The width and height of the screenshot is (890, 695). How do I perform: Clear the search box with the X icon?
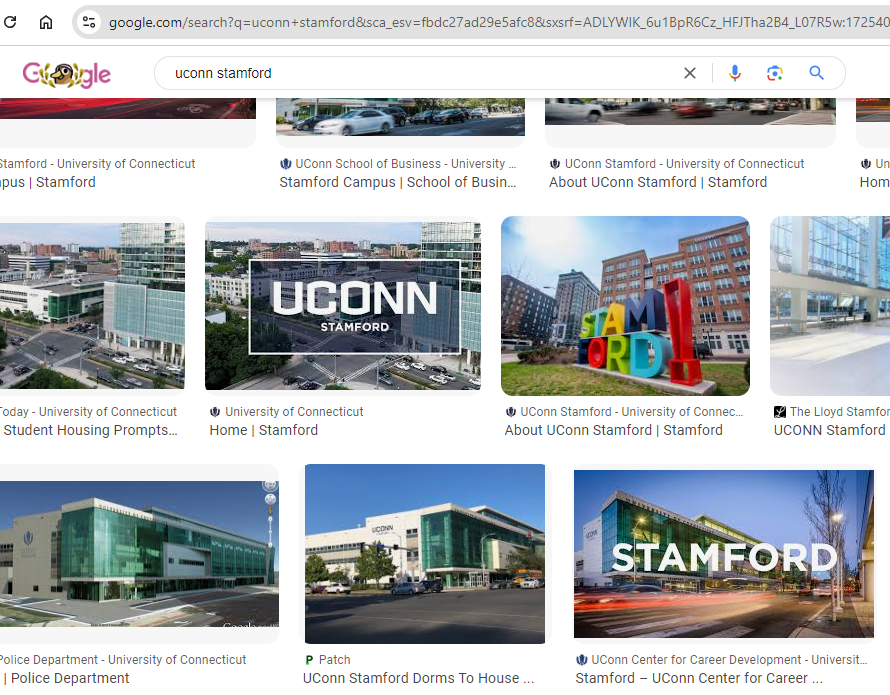(x=690, y=73)
